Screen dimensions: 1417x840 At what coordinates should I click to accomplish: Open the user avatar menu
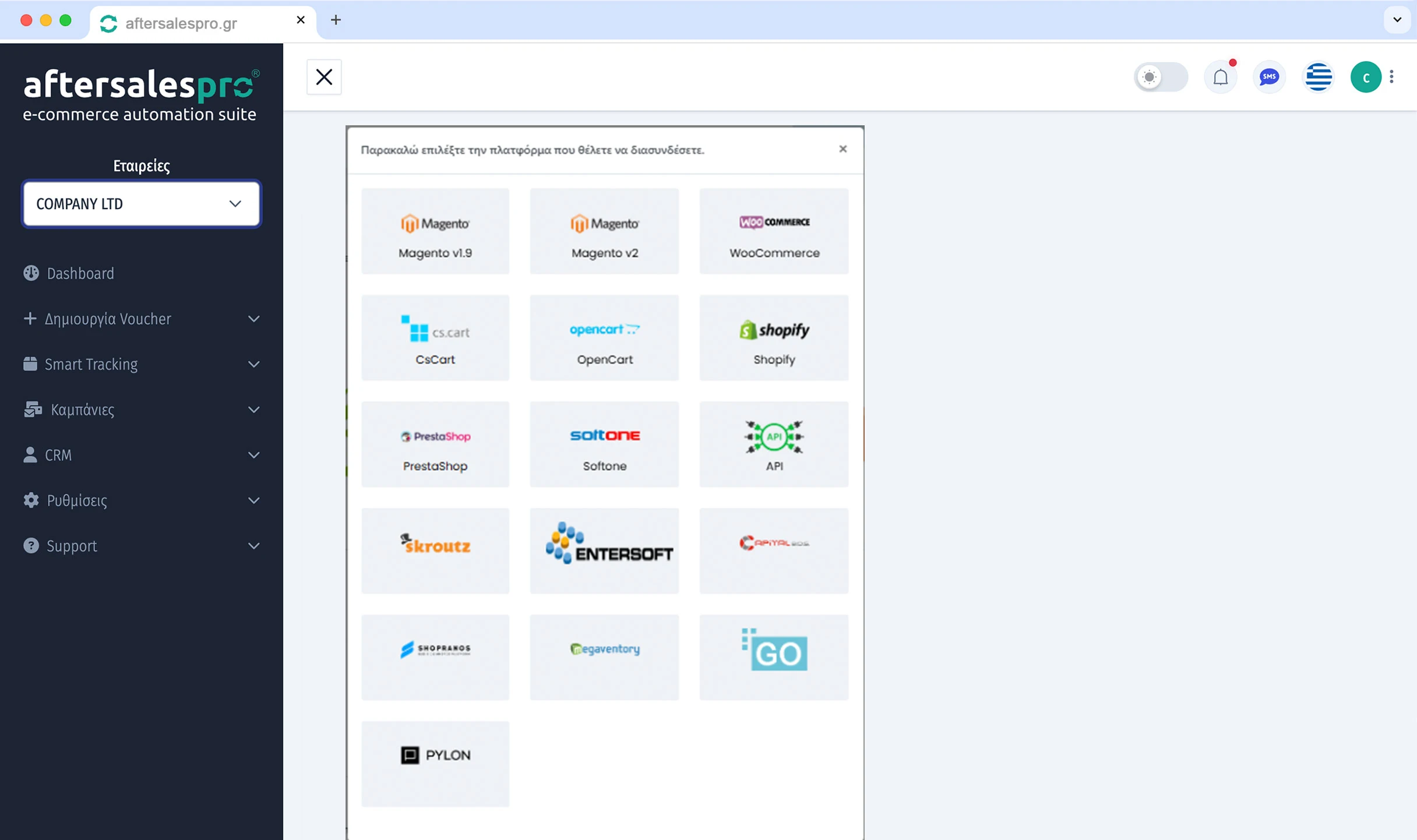tap(1366, 76)
